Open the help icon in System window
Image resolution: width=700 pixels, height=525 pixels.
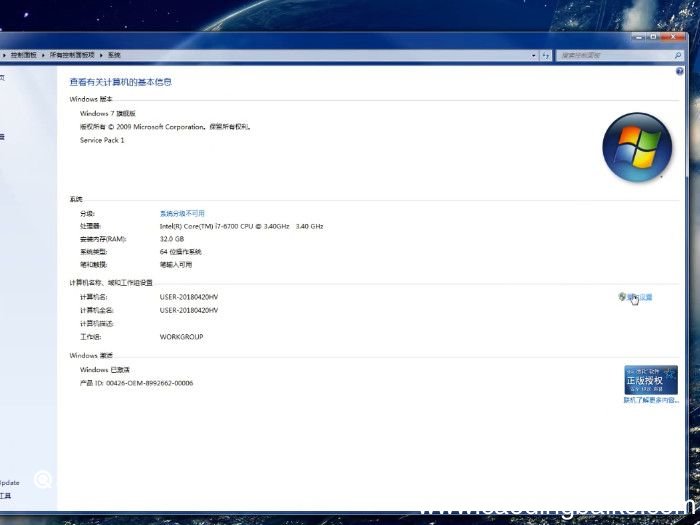point(679,71)
